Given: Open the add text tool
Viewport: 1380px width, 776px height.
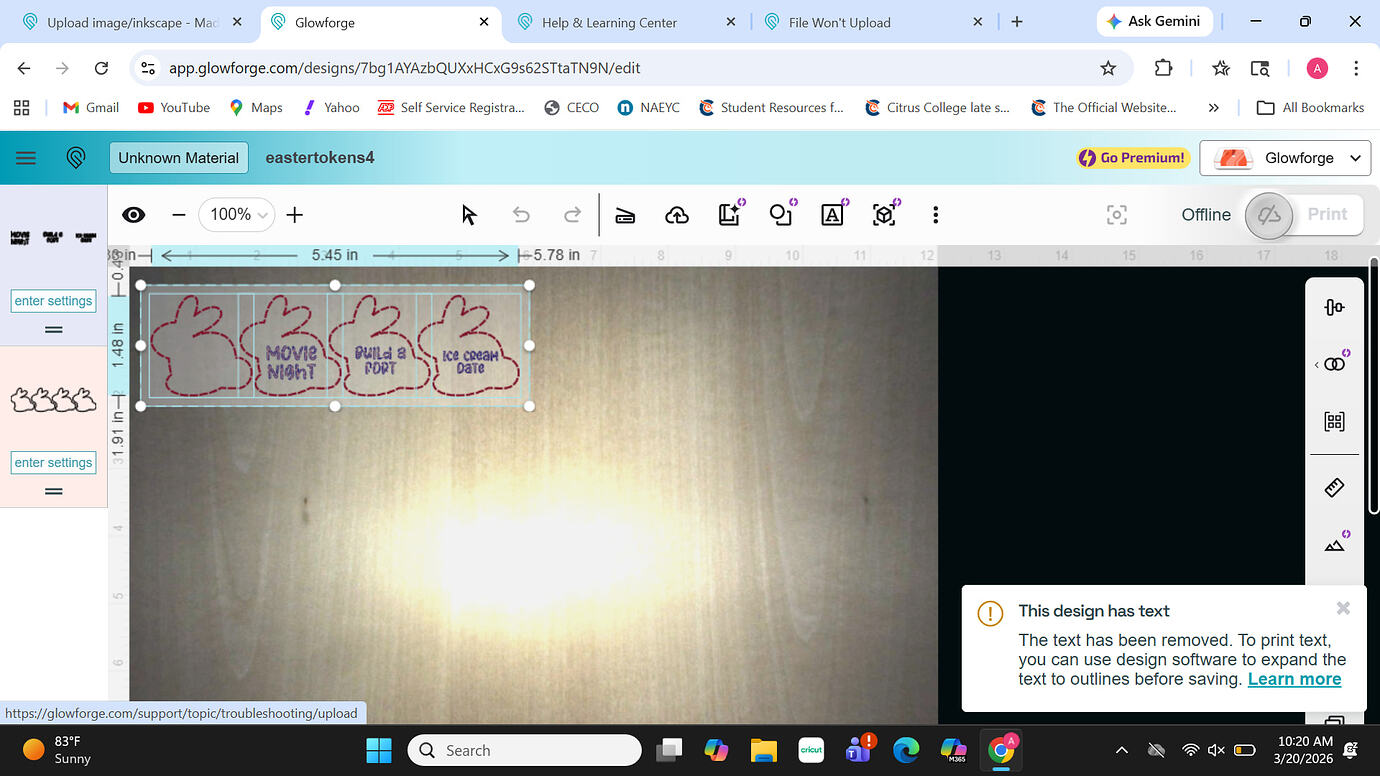Looking at the screenshot, I should click(x=833, y=214).
